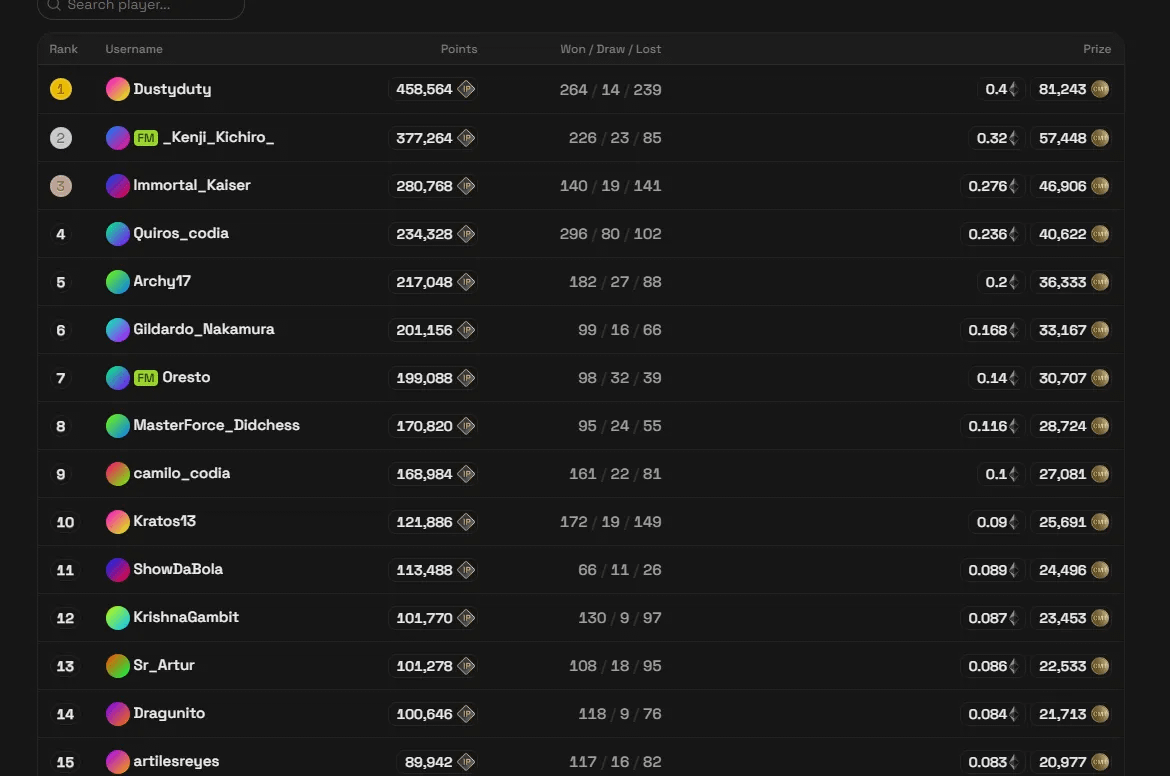Click the FM title badge beside Oresto
Image resolution: width=1170 pixels, height=776 pixels.
pyautogui.click(x=146, y=378)
